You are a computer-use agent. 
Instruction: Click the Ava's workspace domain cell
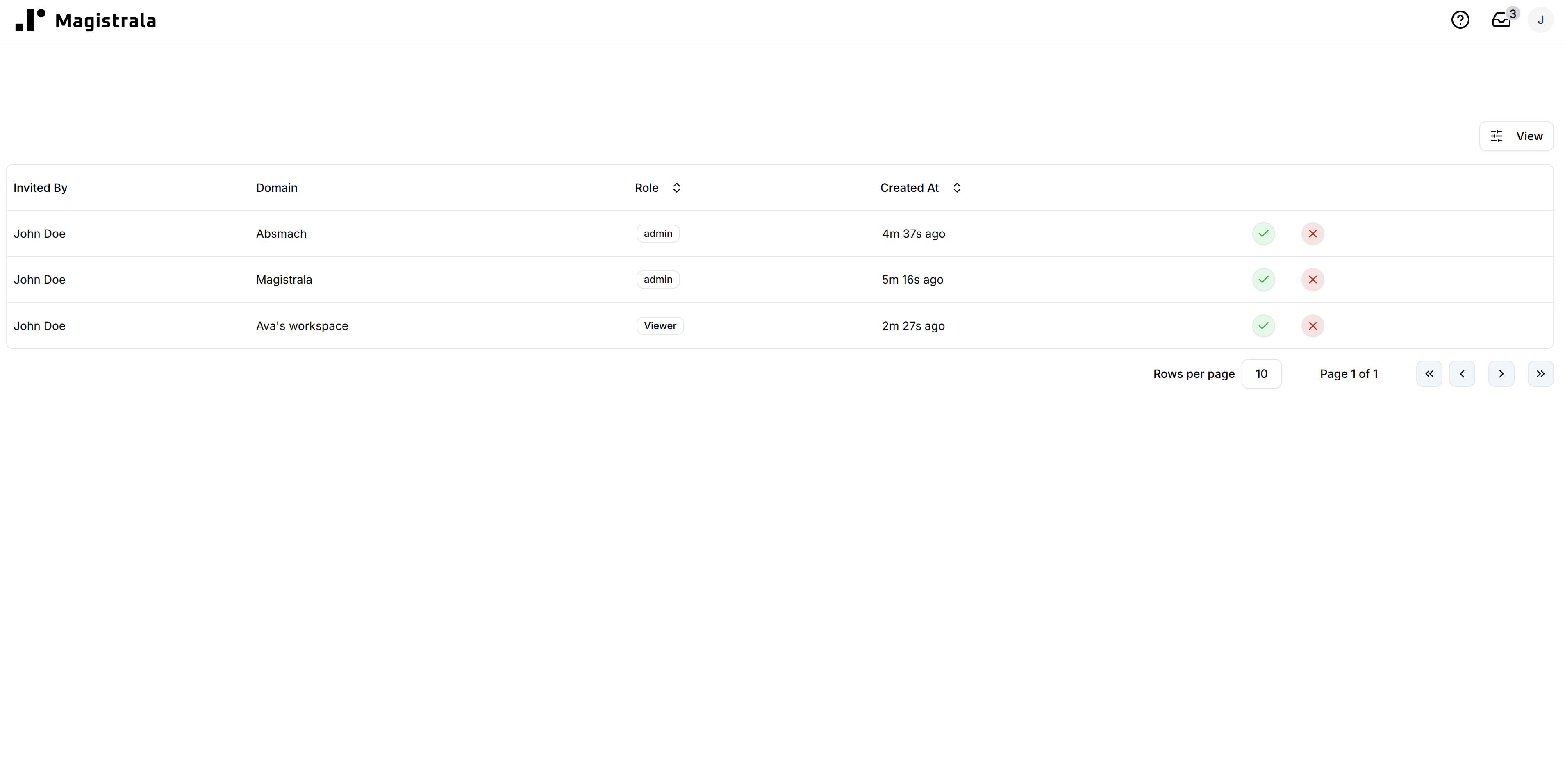click(302, 325)
